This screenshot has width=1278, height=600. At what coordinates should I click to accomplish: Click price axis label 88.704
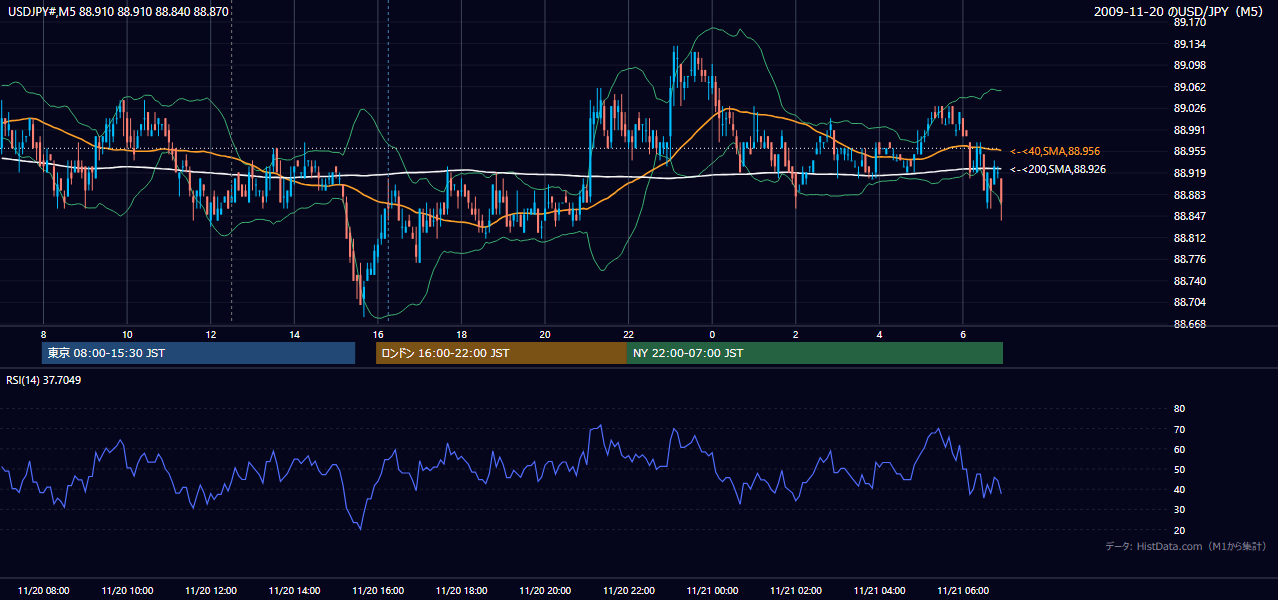pos(1189,302)
